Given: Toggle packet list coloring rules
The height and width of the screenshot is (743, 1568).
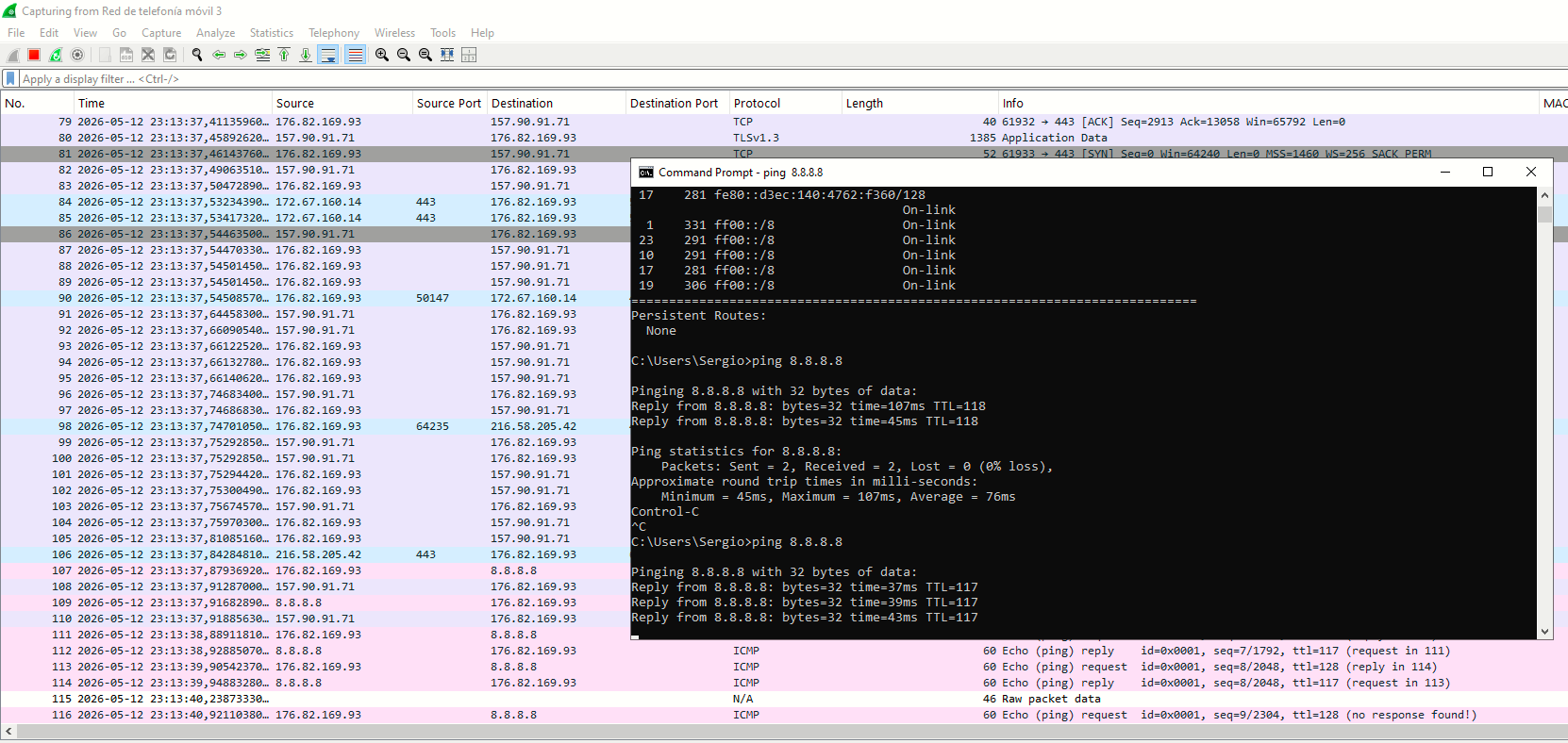Looking at the screenshot, I should coord(355,55).
